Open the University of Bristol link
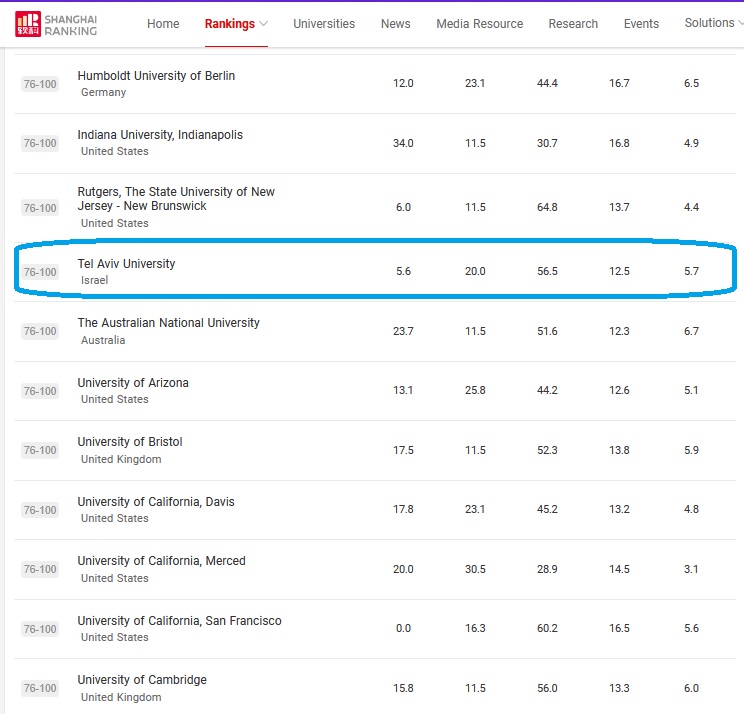744x714 pixels. (130, 442)
